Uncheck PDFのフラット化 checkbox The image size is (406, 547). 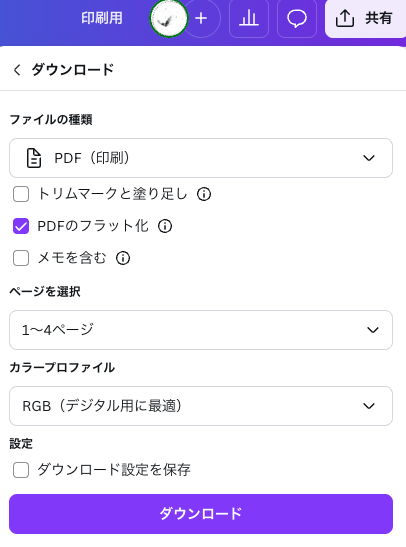(21, 226)
